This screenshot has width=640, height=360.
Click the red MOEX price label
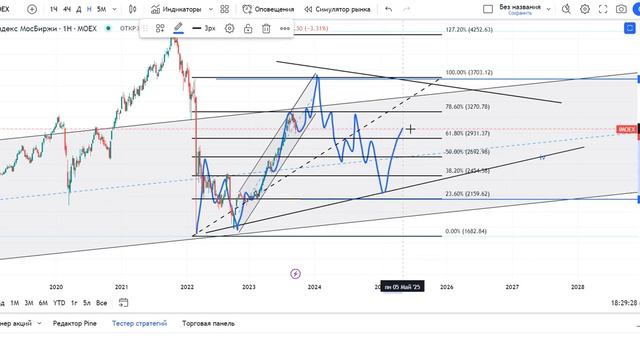point(627,129)
